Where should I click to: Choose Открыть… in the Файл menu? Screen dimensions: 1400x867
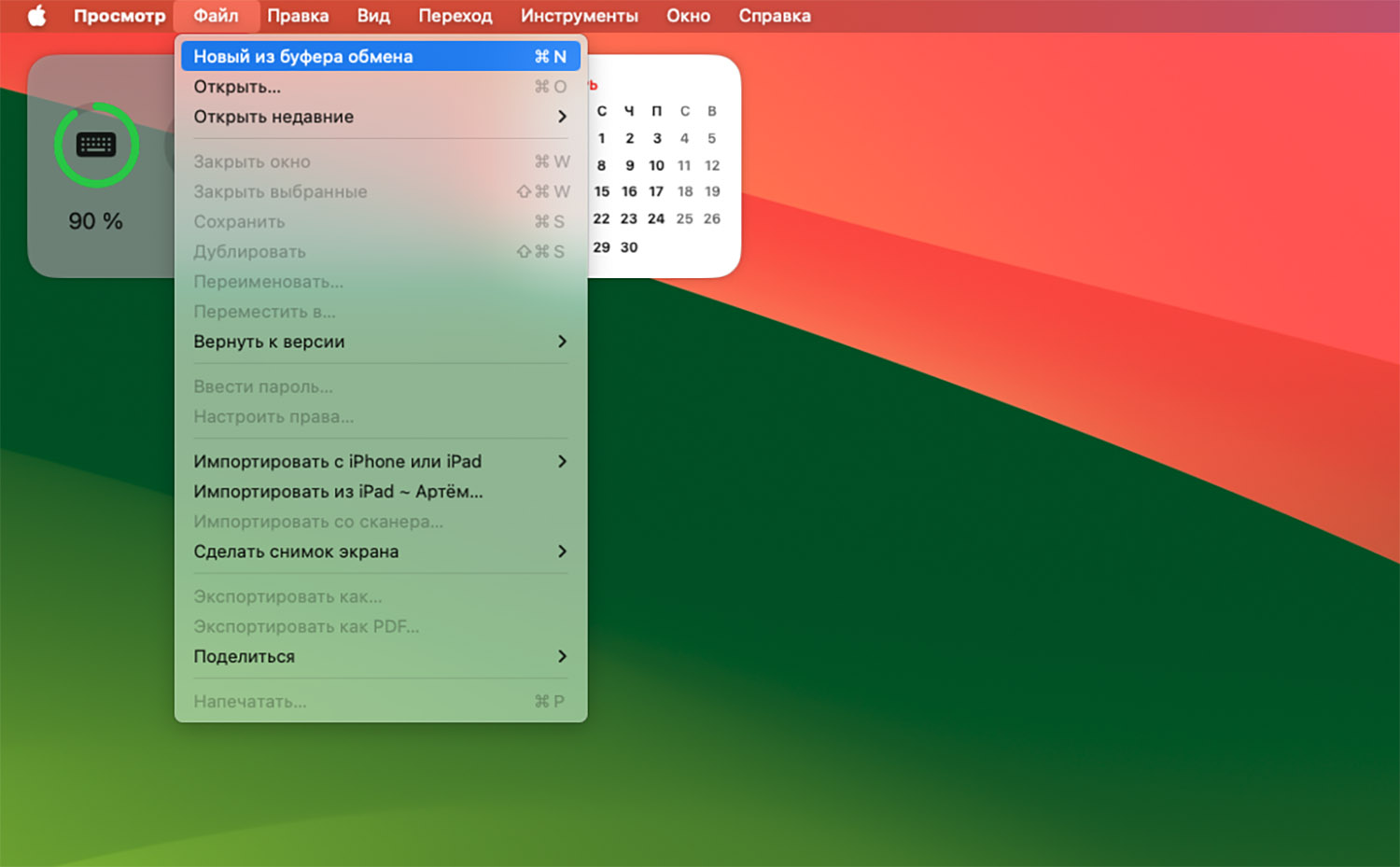tap(381, 87)
